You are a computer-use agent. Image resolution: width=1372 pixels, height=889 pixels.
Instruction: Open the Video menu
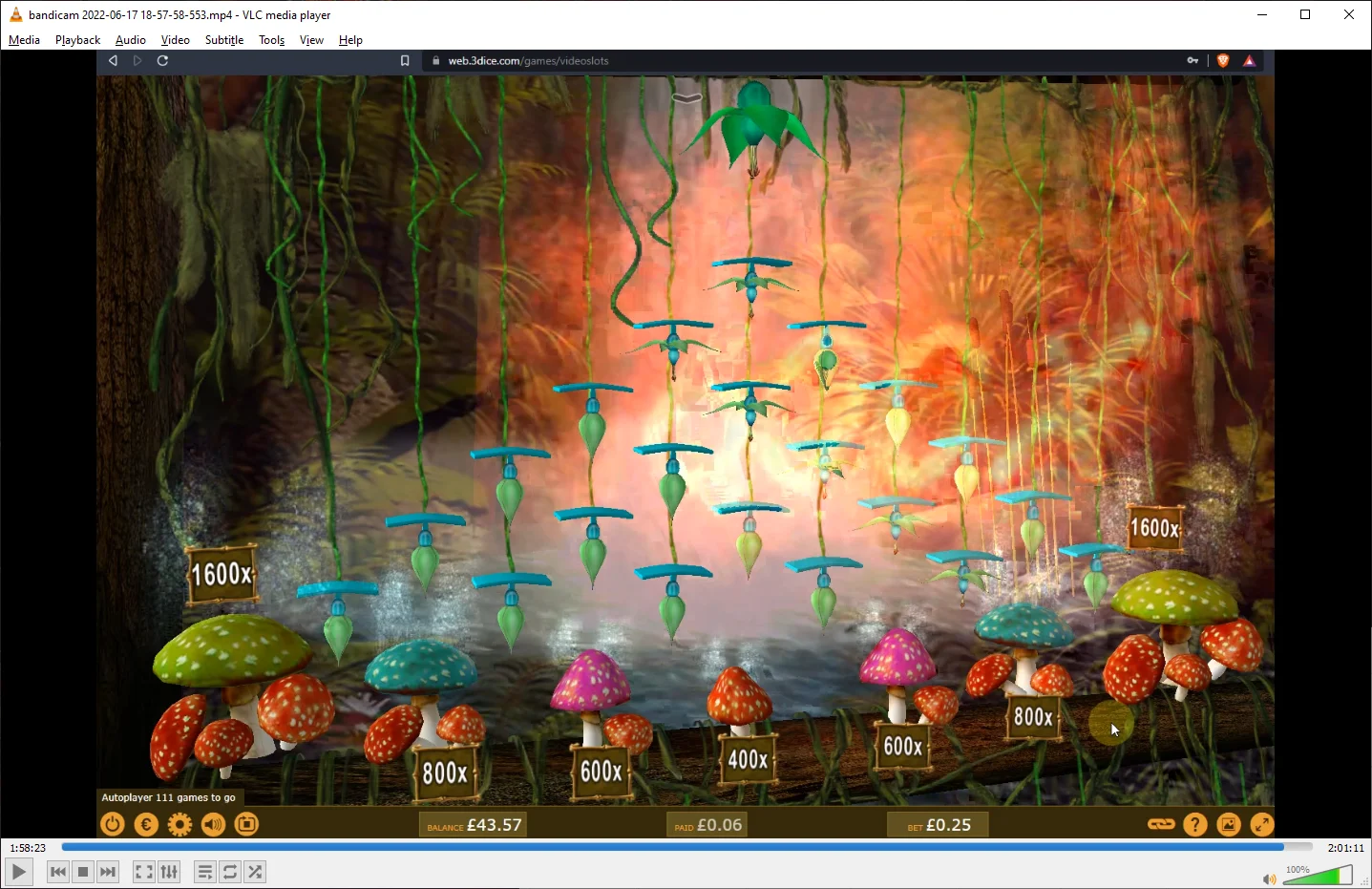176,40
